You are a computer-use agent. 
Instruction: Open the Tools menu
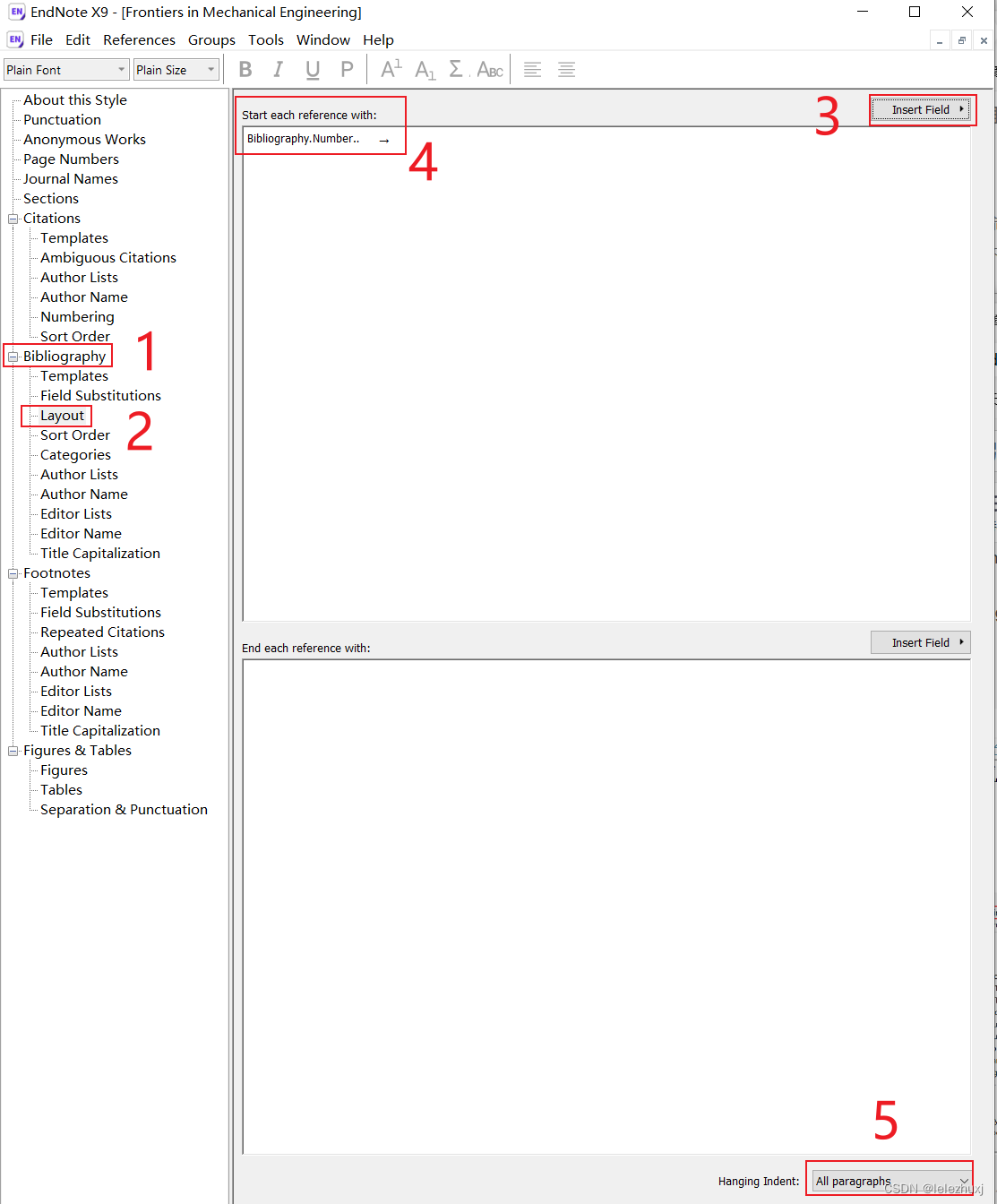pyautogui.click(x=266, y=40)
